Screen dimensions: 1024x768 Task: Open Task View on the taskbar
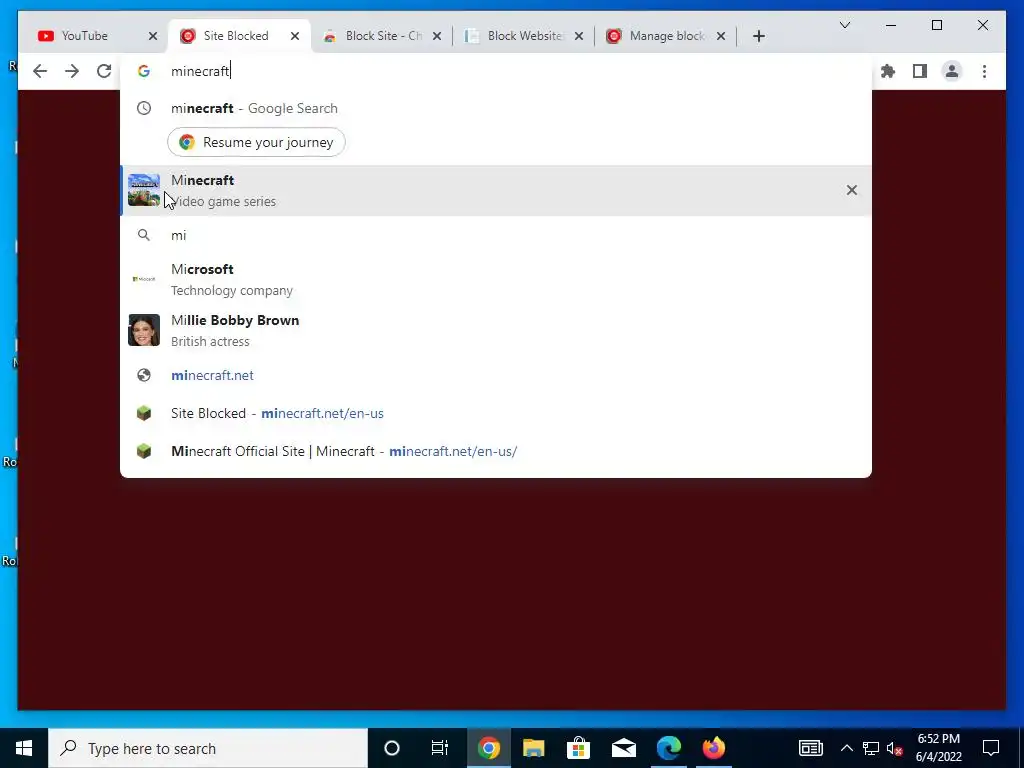pos(440,748)
